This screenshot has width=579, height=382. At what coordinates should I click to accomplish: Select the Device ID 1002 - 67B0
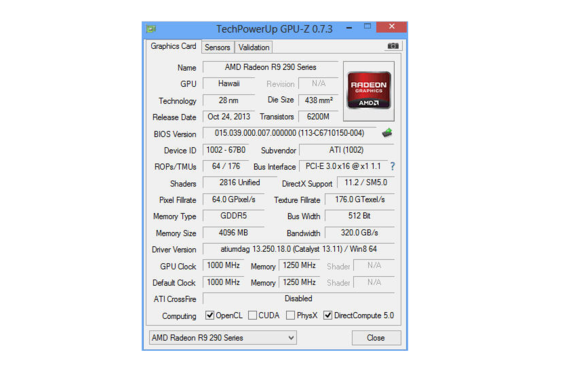(x=226, y=150)
